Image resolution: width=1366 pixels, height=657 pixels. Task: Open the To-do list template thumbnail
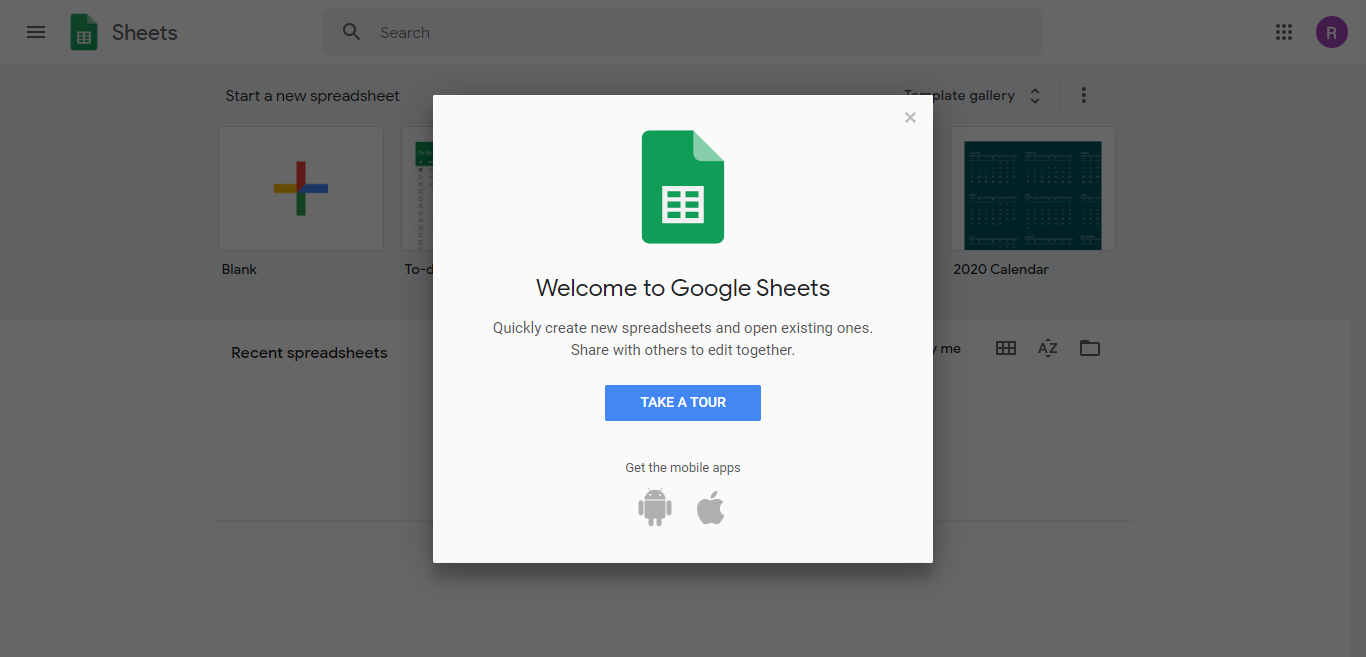(x=417, y=188)
